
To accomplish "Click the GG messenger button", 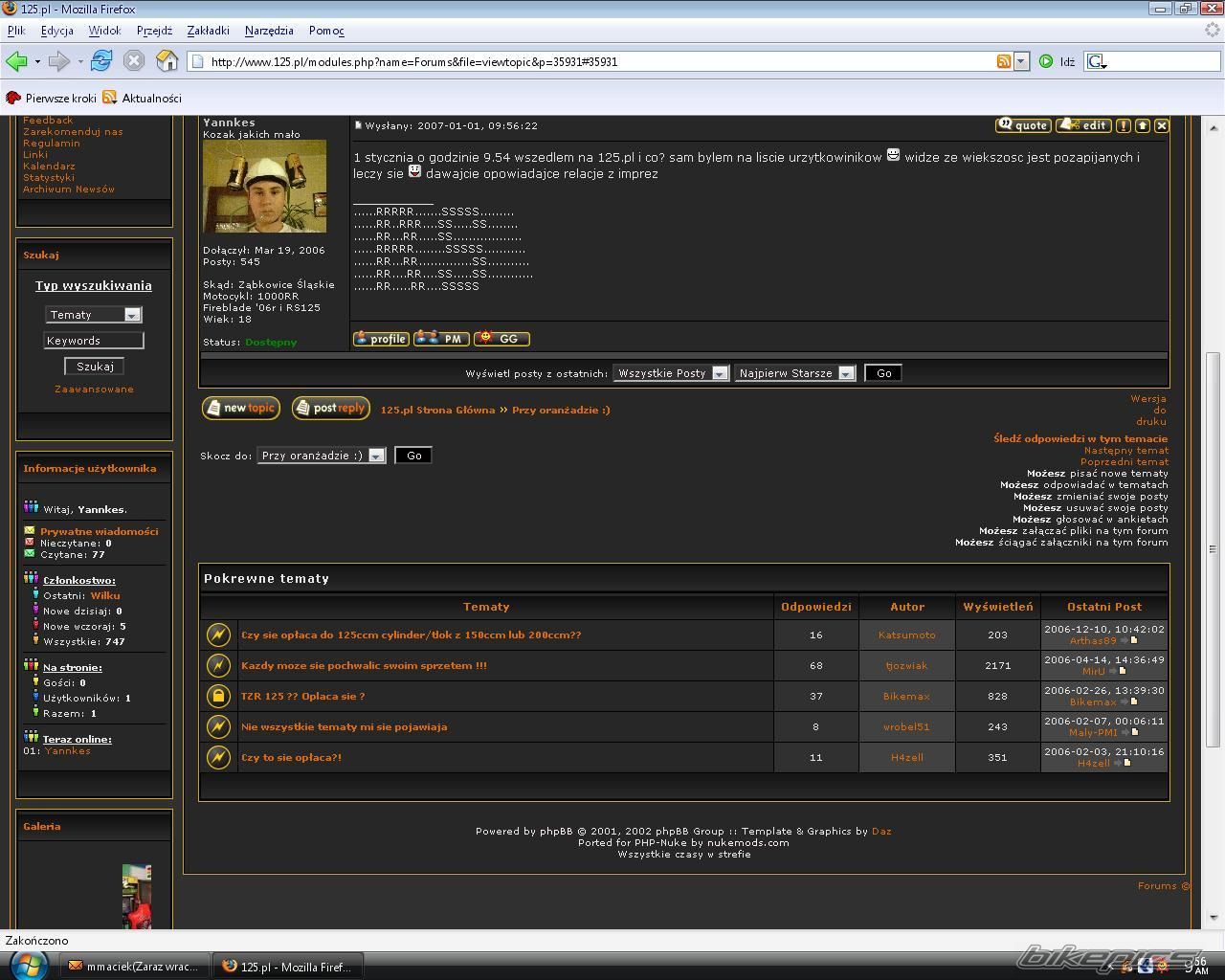I will tap(501, 339).
